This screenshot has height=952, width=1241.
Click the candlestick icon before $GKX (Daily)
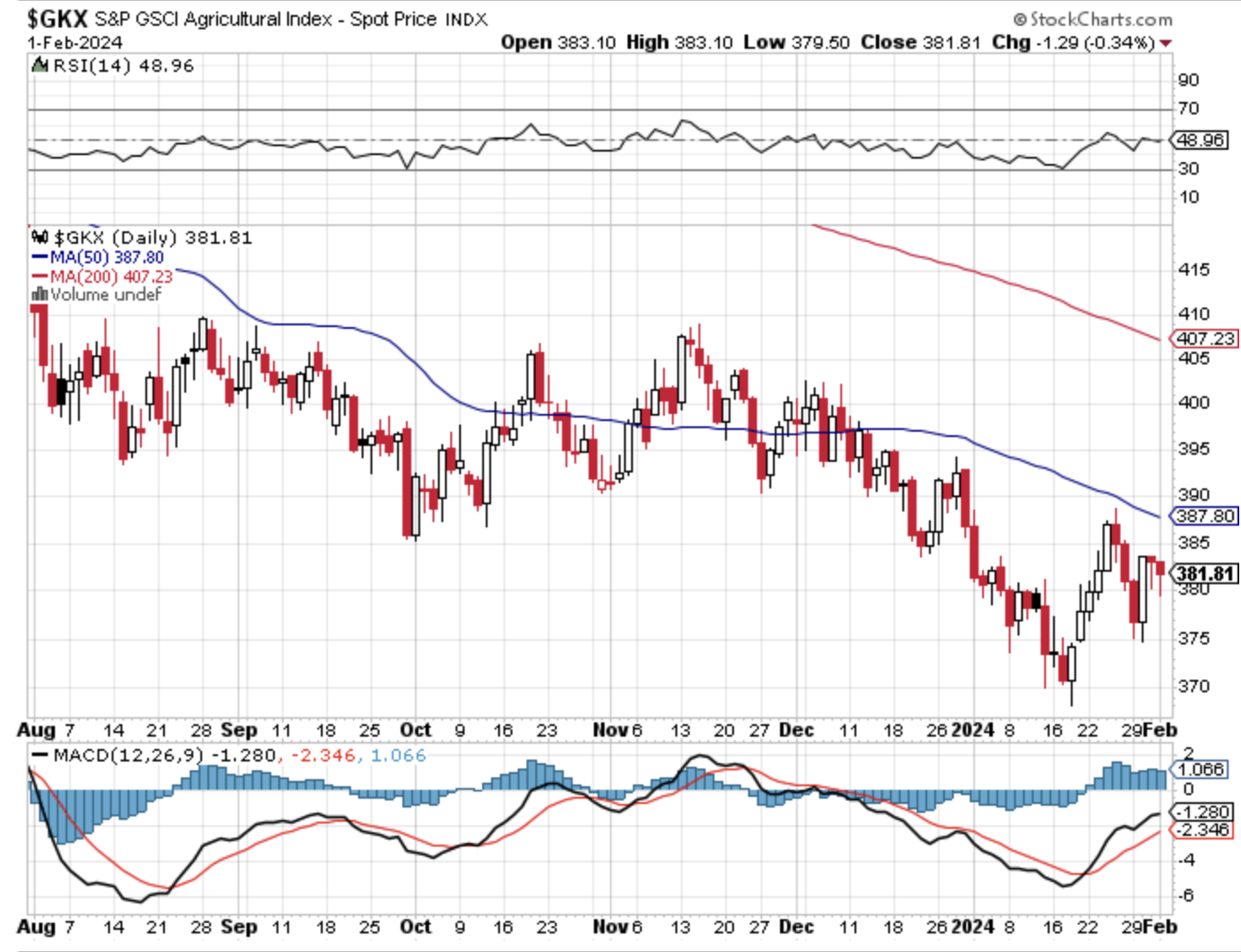tap(39, 238)
